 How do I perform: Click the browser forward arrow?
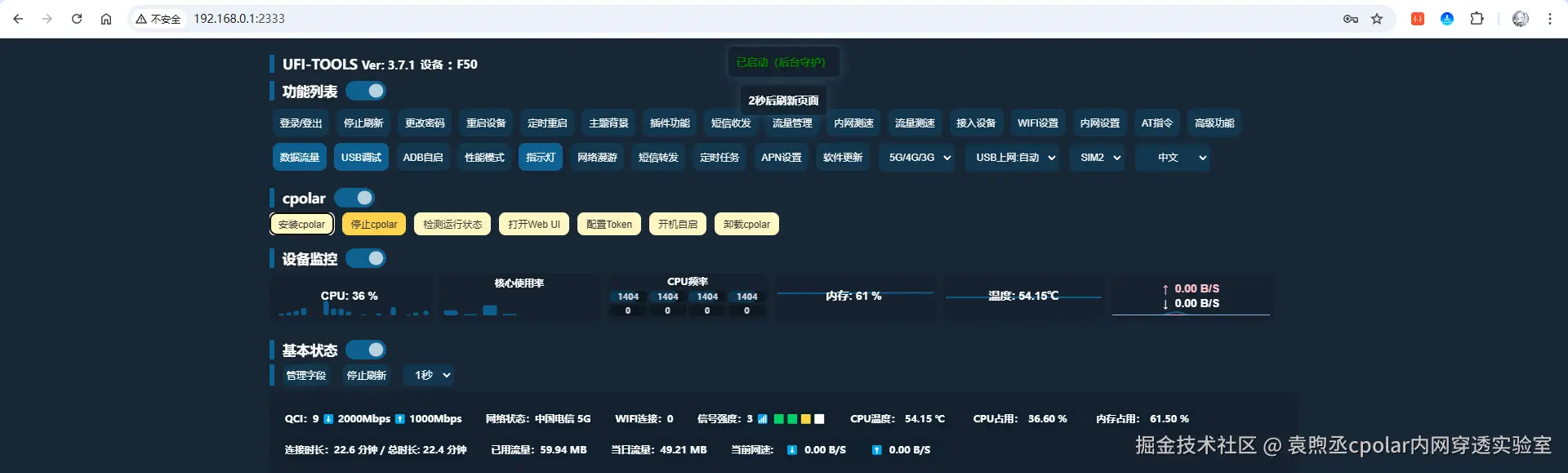click(x=47, y=19)
